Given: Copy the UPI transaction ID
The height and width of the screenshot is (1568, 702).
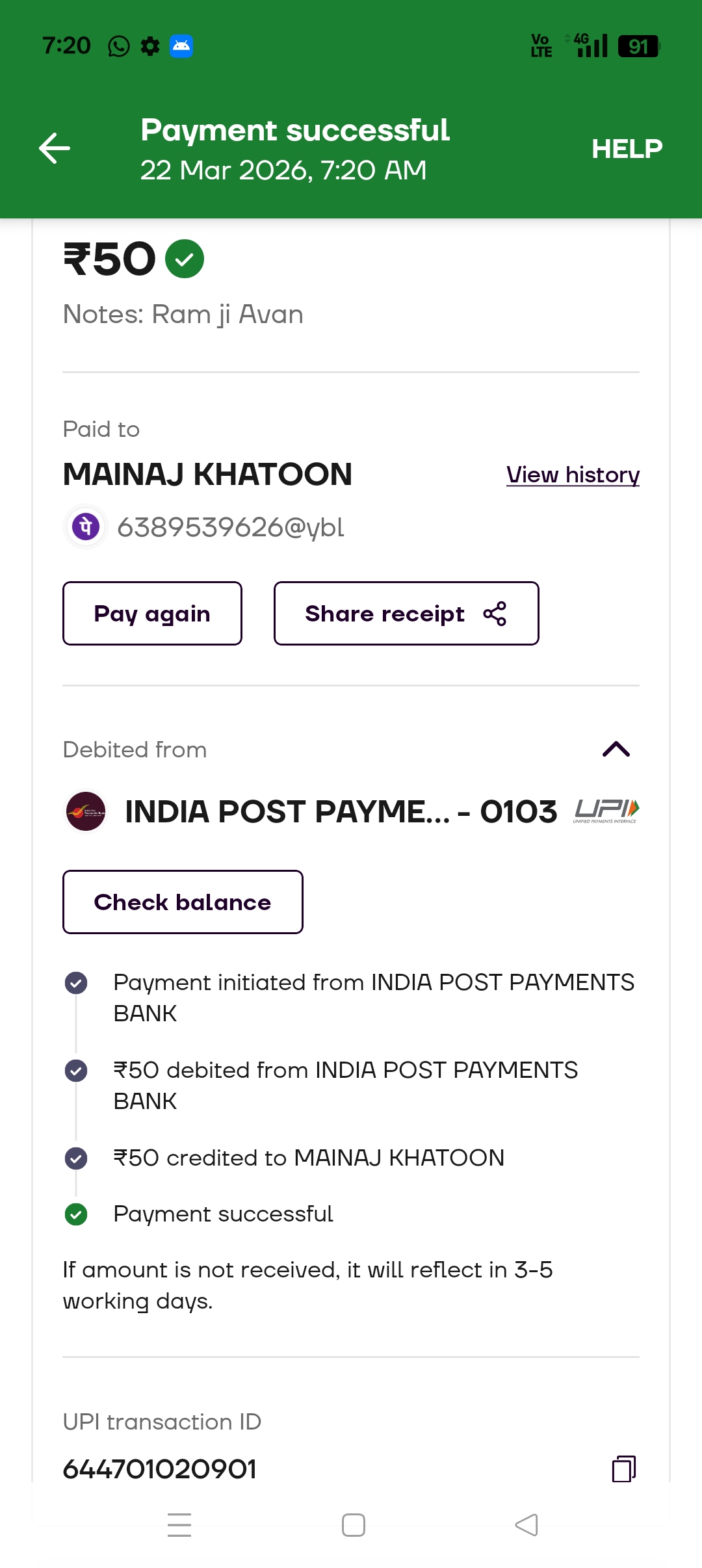Looking at the screenshot, I should coord(623,1469).
